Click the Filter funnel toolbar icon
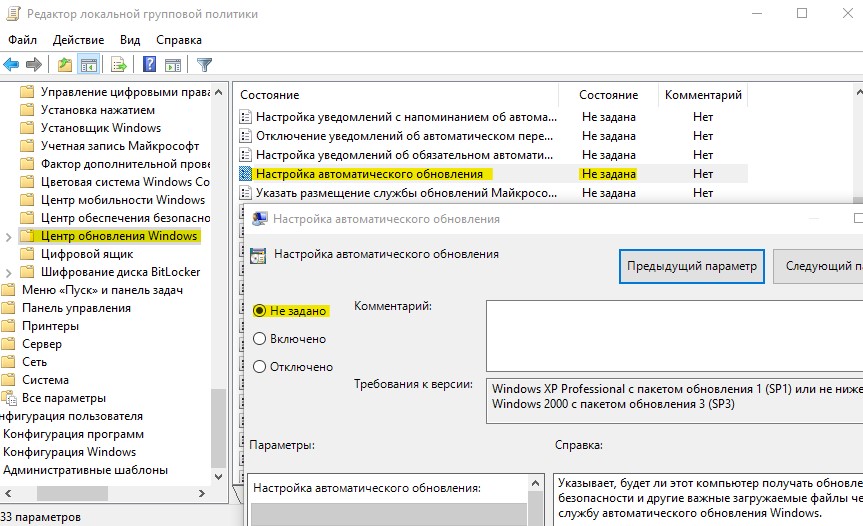The width and height of the screenshot is (863, 526). pyautogui.click(x=204, y=65)
